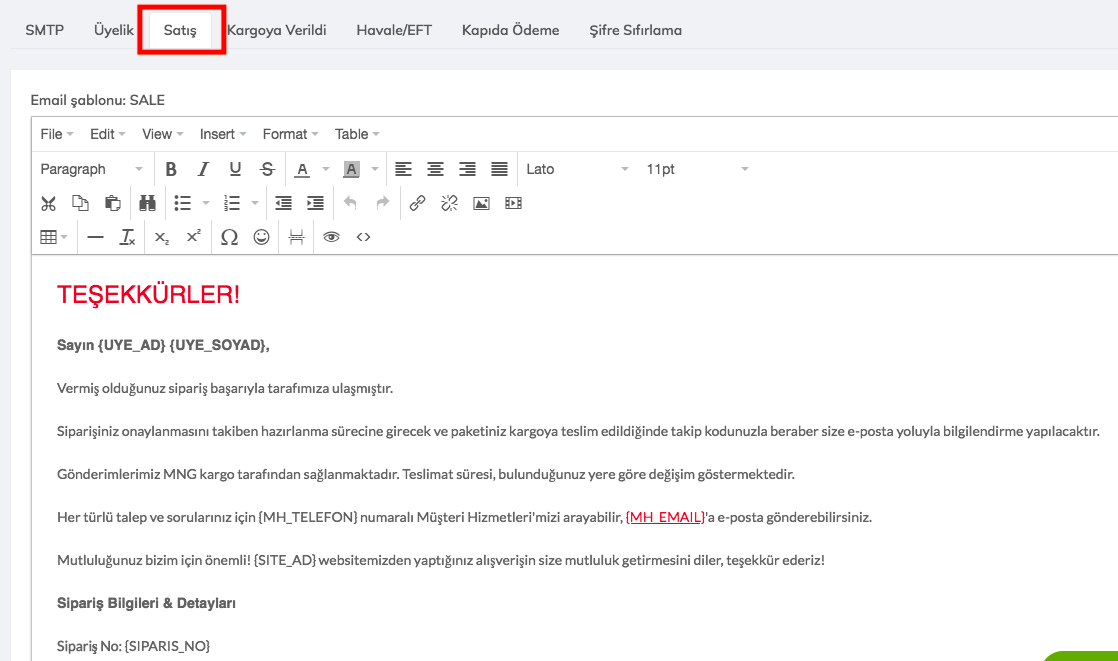The height and width of the screenshot is (661, 1118).
Task: Expand the Lato font family dropdown
Action: tap(578, 169)
